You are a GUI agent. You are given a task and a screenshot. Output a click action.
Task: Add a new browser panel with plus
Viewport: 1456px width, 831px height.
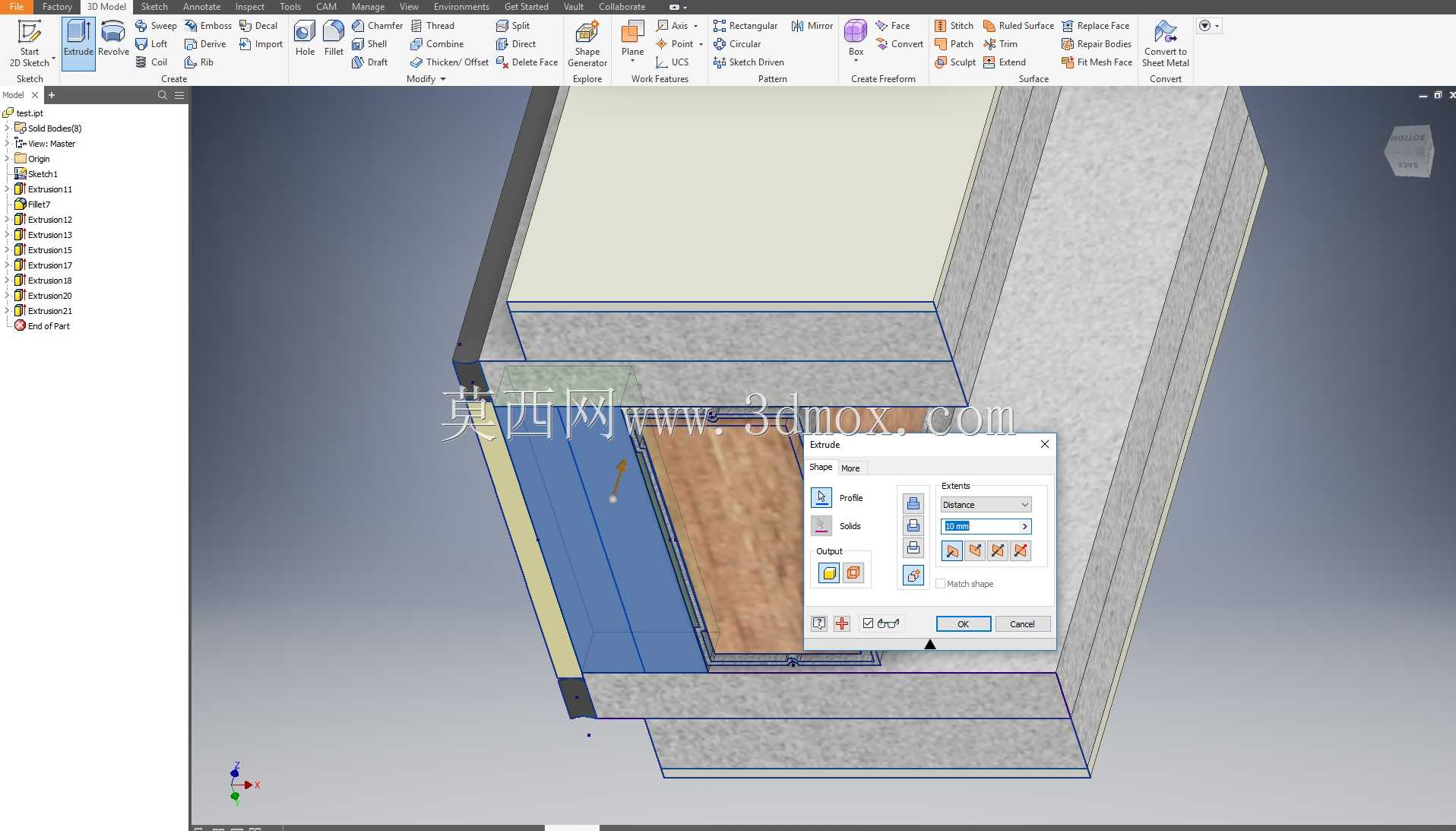[52, 95]
